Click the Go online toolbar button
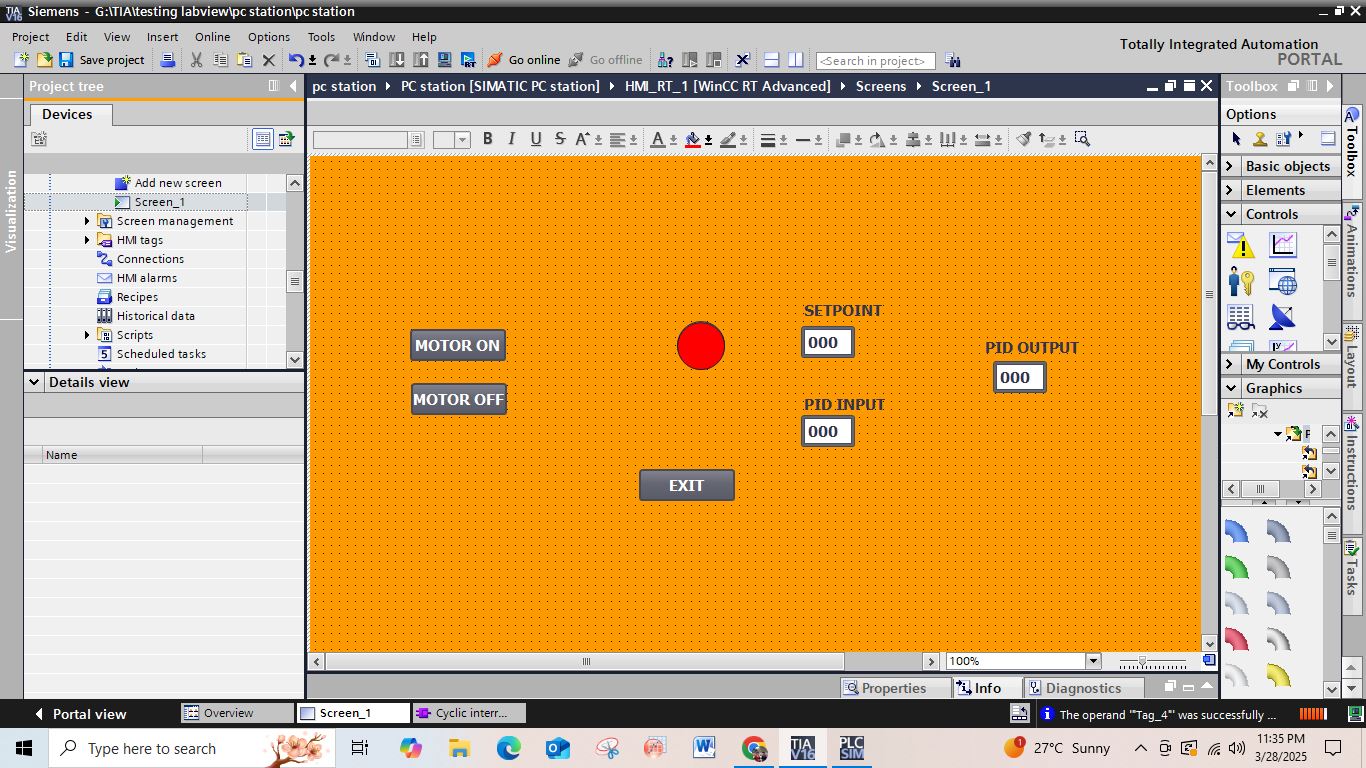This screenshot has height=768, width=1366. tap(524, 60)
